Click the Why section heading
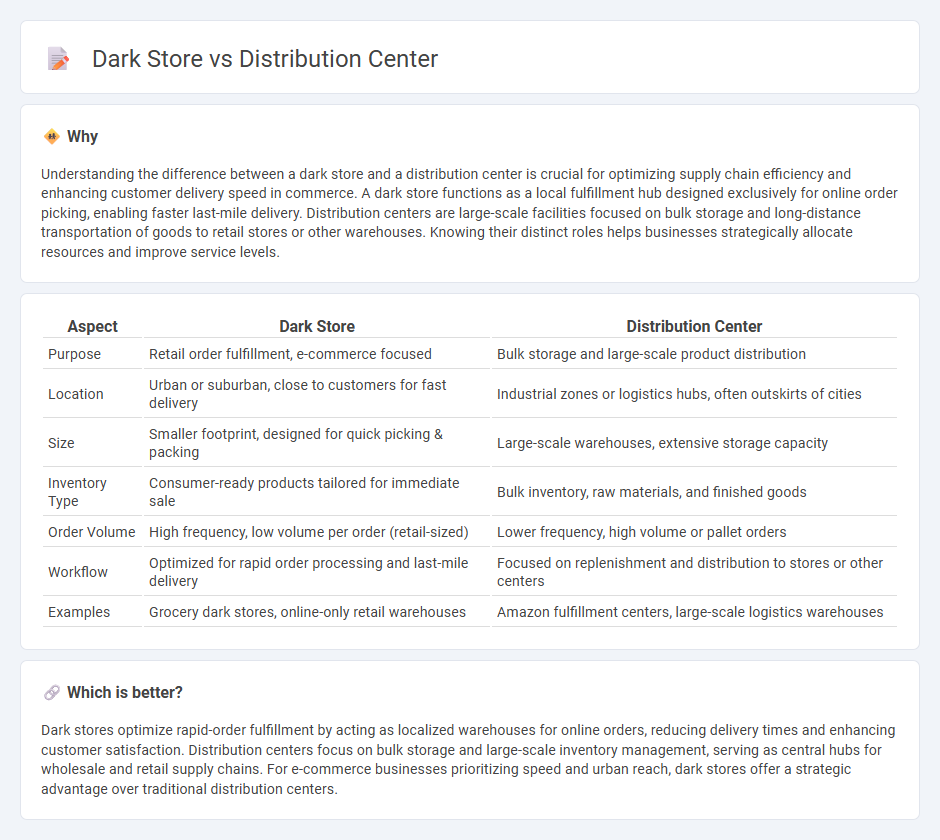Viewport: 940px width, 840px height. (82, 137)
